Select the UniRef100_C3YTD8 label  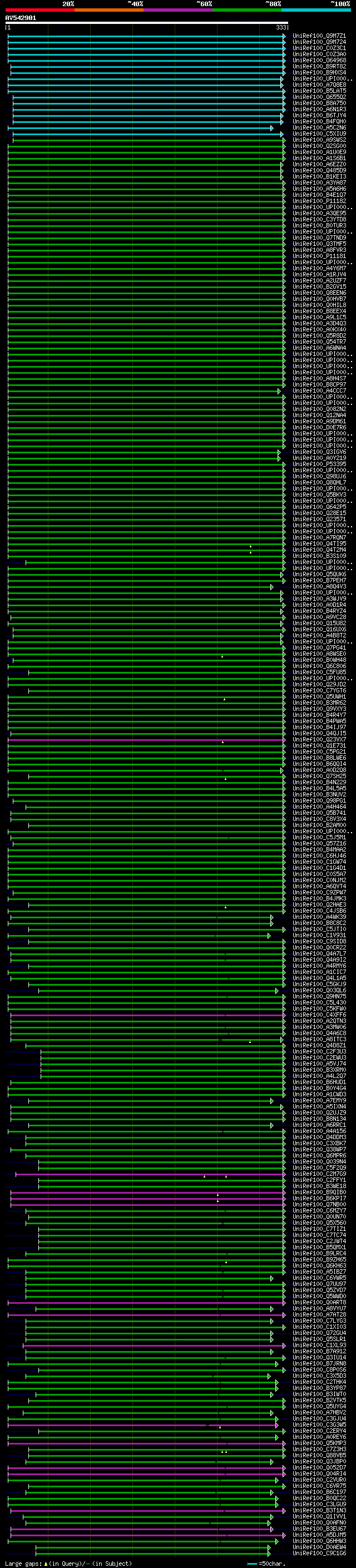pos(319,219)
